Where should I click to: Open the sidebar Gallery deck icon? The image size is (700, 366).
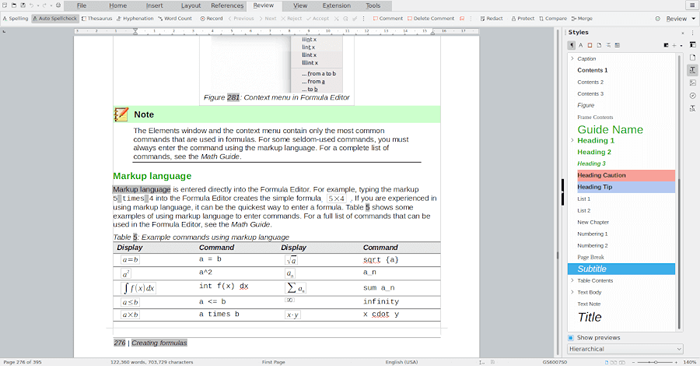click(x=692, y=83)
